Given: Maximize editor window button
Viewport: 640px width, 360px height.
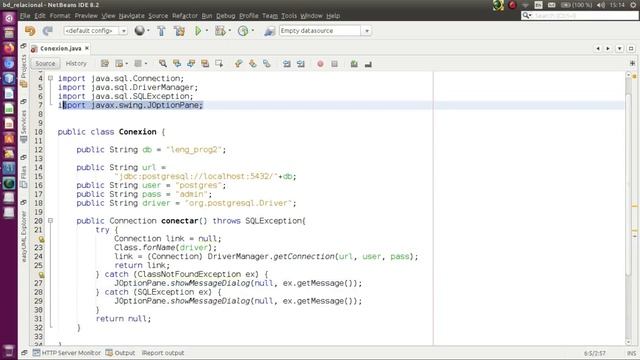Looking at the screenshot, I should (x=631, y=49).
